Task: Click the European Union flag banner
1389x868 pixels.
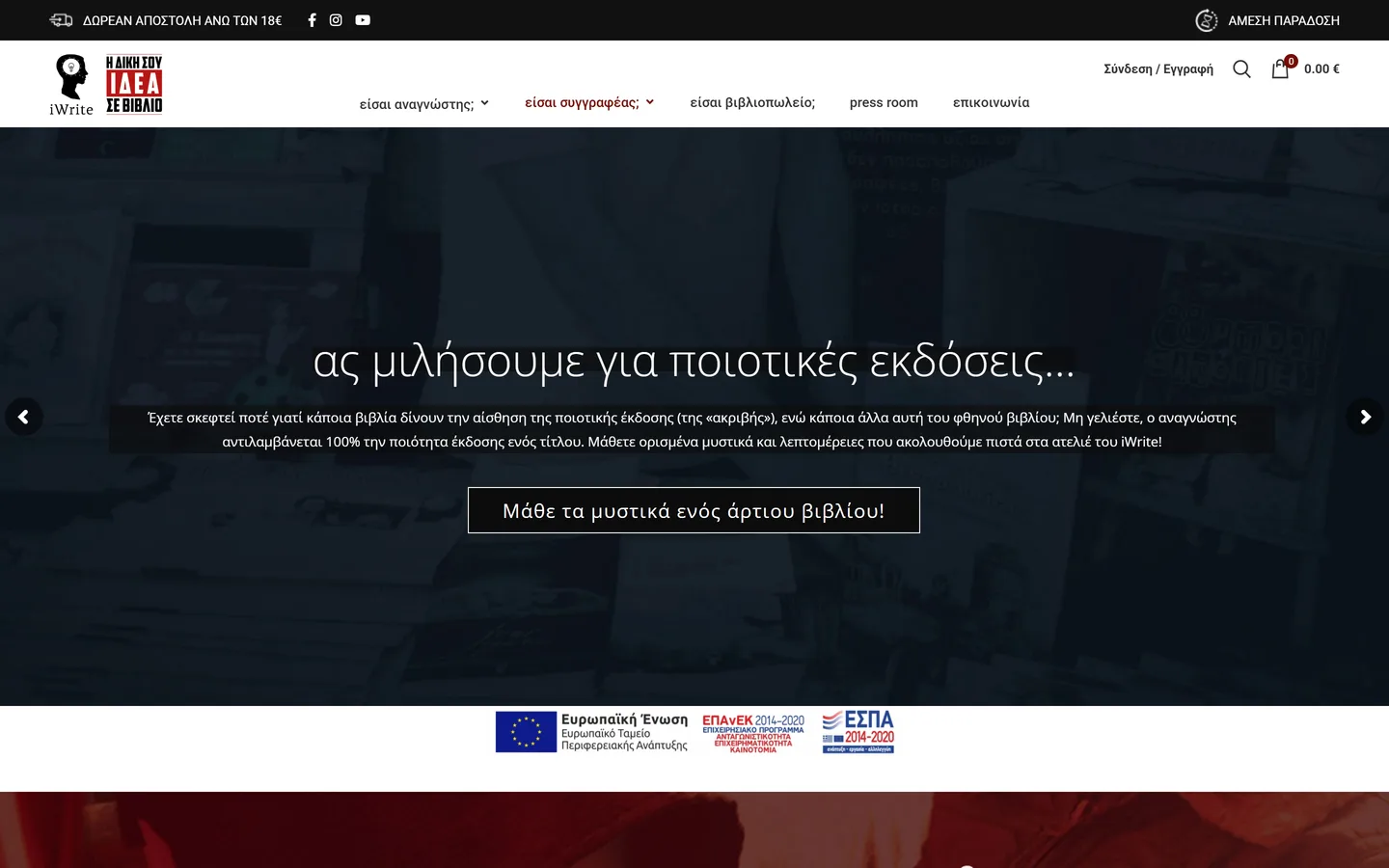Action: coord(591,732)
